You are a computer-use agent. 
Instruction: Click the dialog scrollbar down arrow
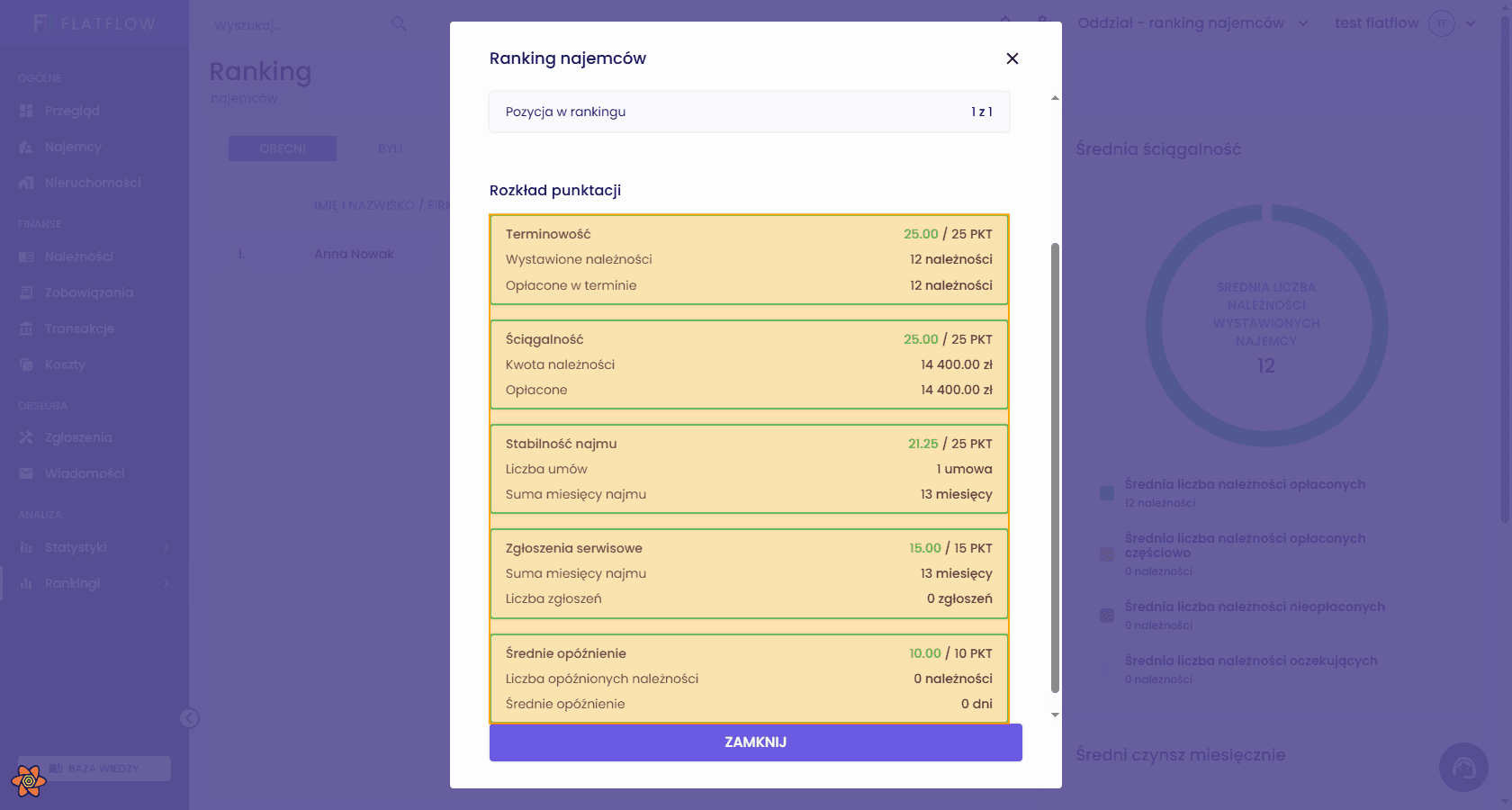1055,715
